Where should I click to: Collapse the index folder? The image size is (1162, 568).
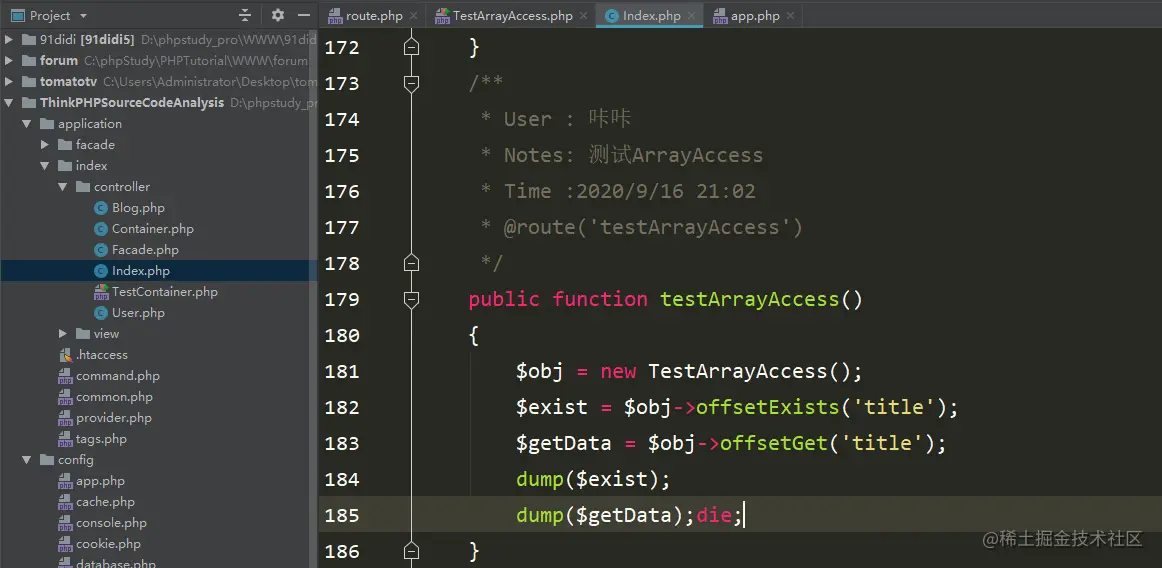pyautogui.click(x=44, y=165)
